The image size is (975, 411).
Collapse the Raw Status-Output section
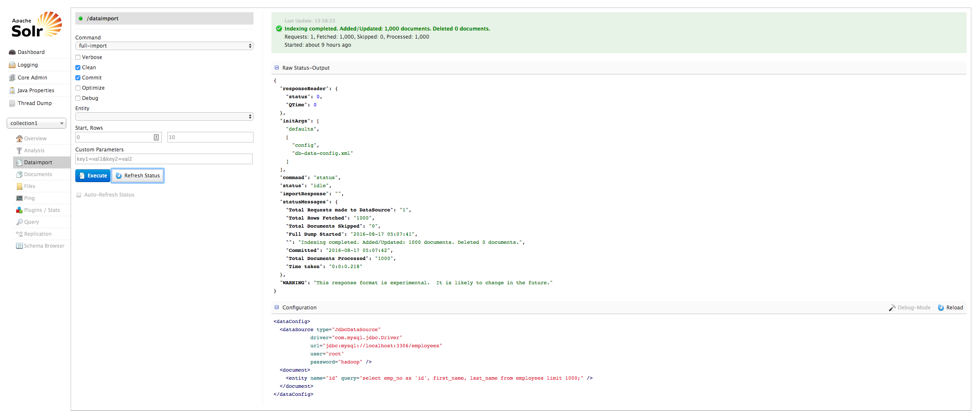[x=277, y=68]
